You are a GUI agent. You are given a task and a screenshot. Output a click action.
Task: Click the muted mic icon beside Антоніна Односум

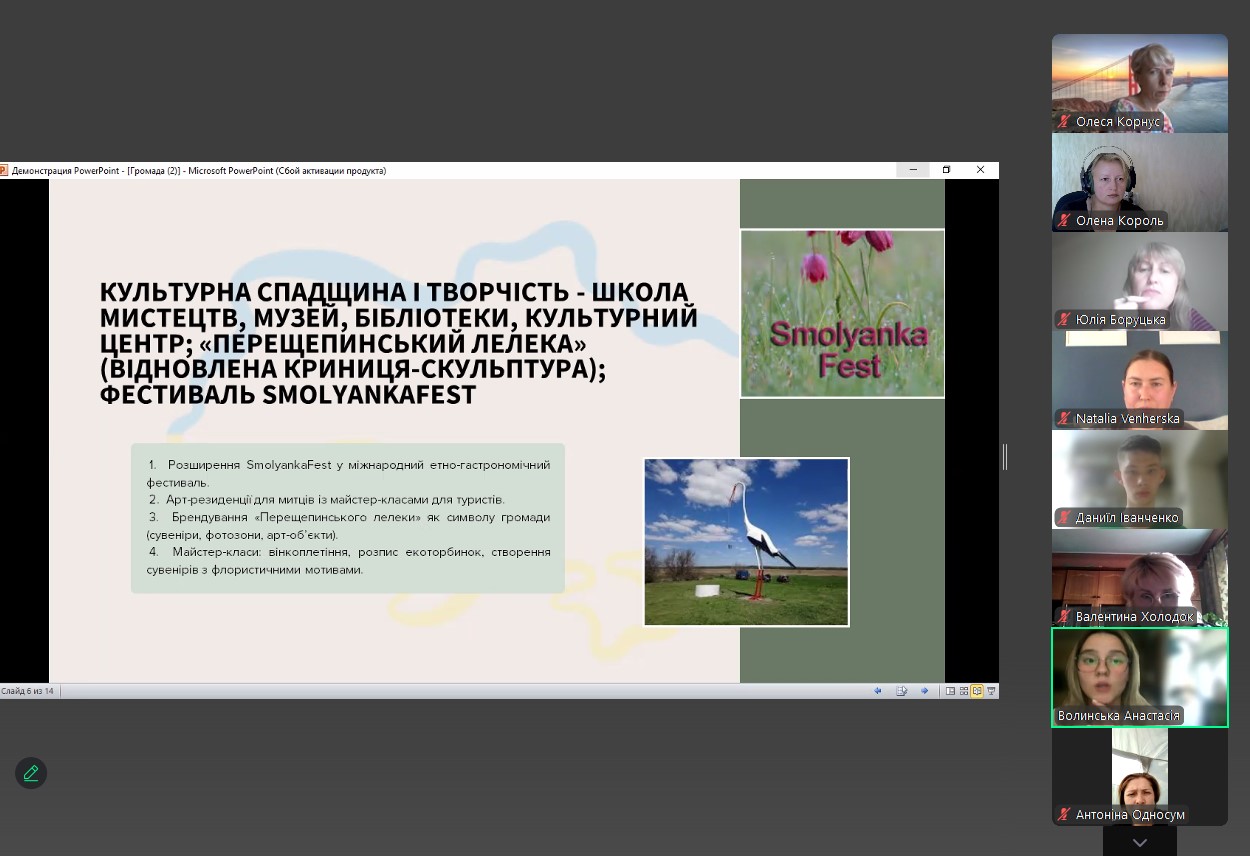click(1065, 815)
